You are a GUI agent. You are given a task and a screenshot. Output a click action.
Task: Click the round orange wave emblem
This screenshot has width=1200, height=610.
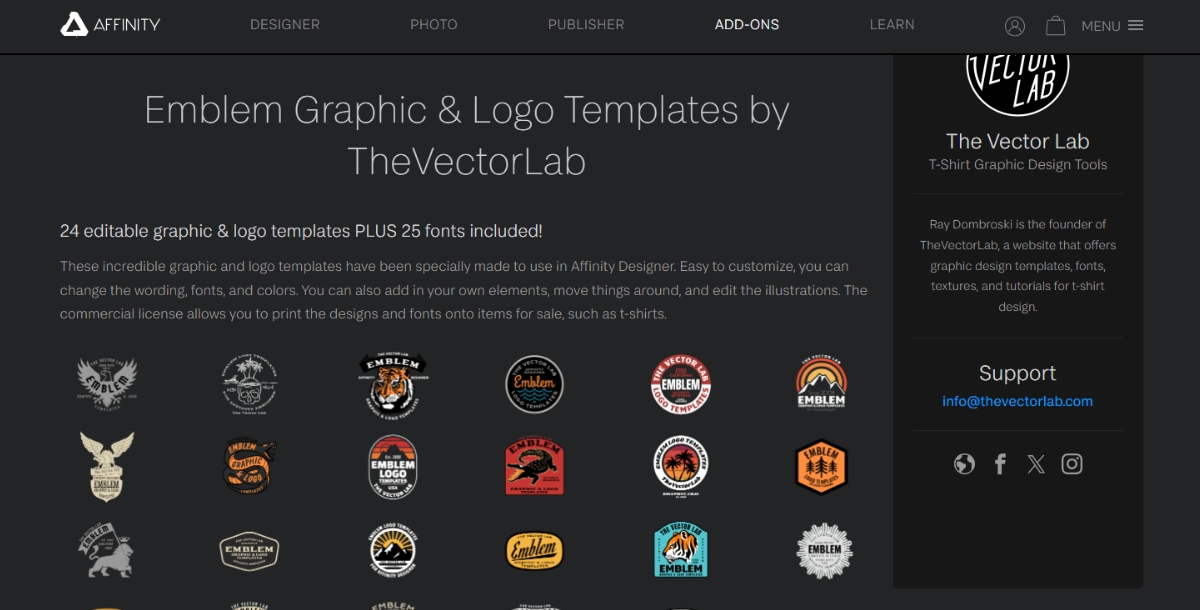point(535,385)
